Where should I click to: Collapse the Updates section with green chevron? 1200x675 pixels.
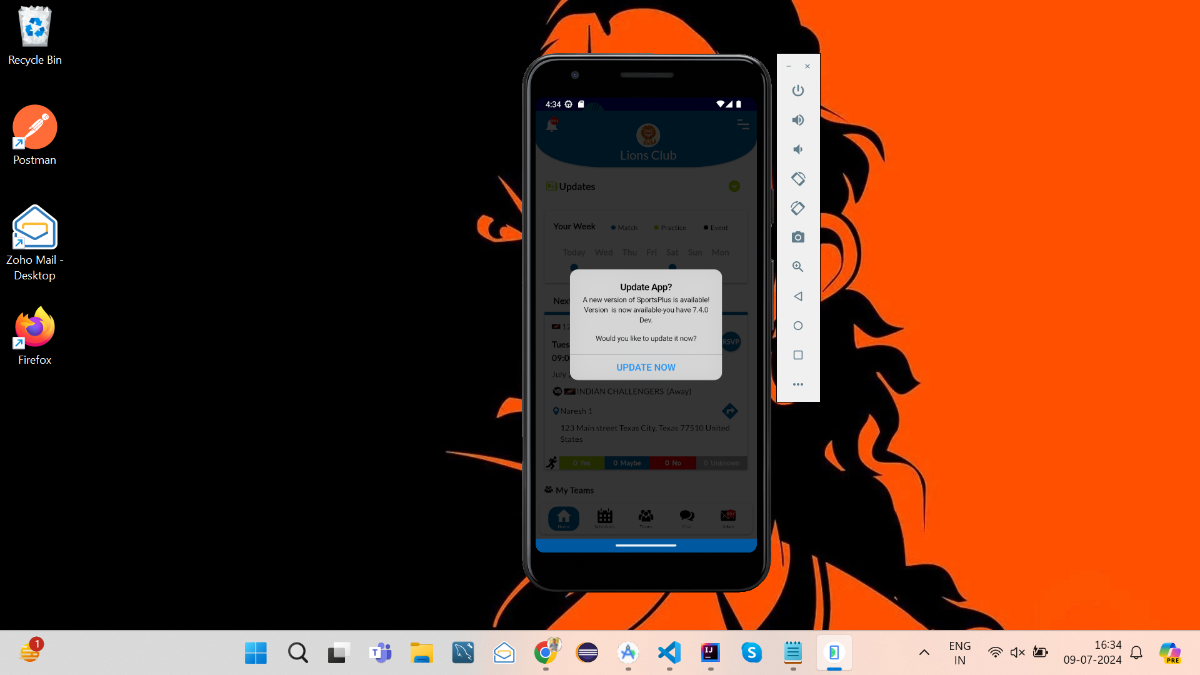[734, 186]
